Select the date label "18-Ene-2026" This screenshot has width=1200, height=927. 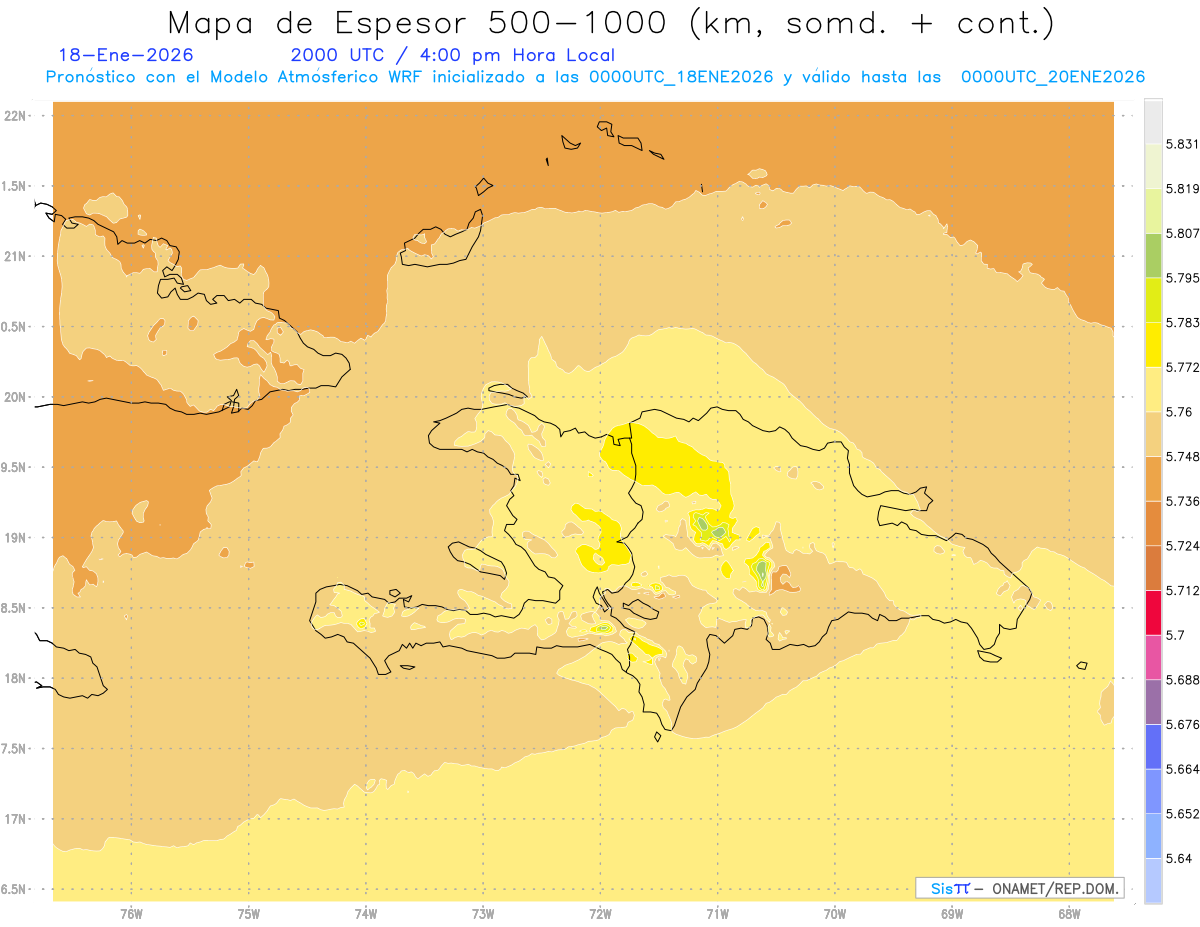point(126,56)
